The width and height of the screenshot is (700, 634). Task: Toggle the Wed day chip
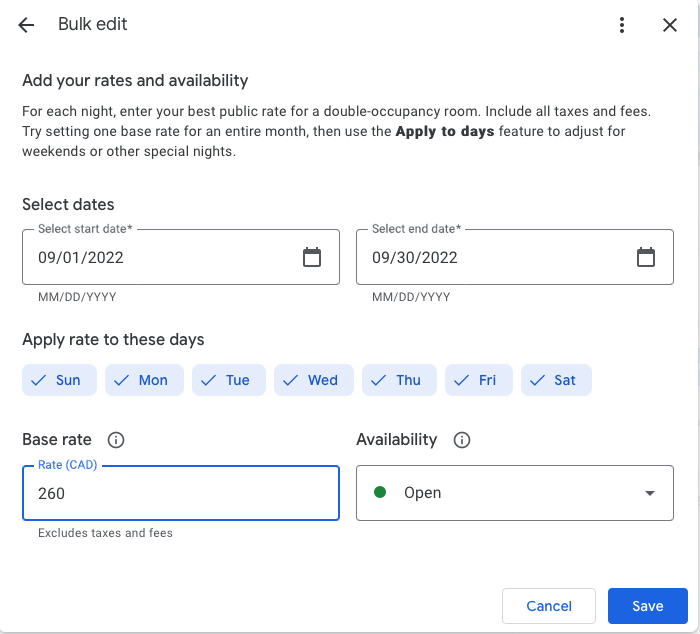tap(314, 380)
